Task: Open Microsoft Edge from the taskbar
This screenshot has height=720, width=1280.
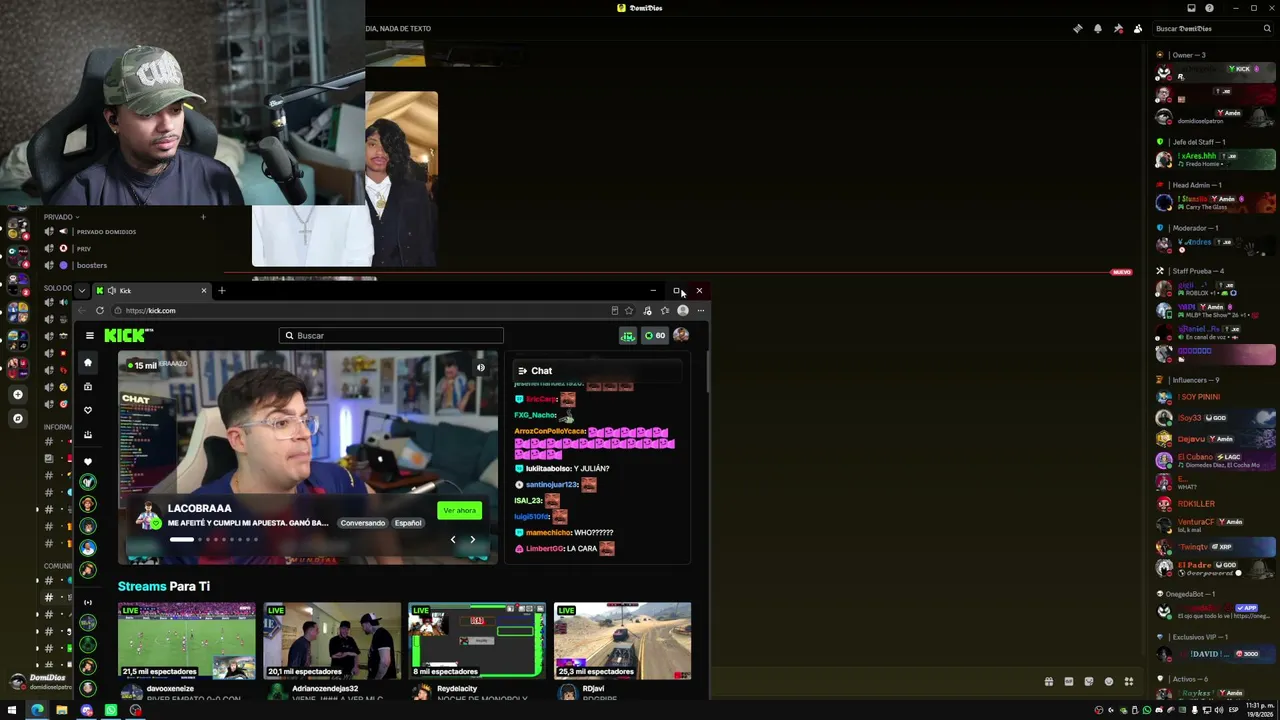Action: coord(37,711)
